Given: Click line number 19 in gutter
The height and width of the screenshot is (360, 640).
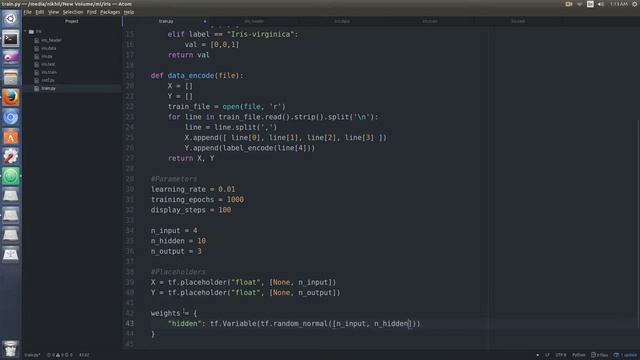Looking at the screenshot, I should [129, 76].
